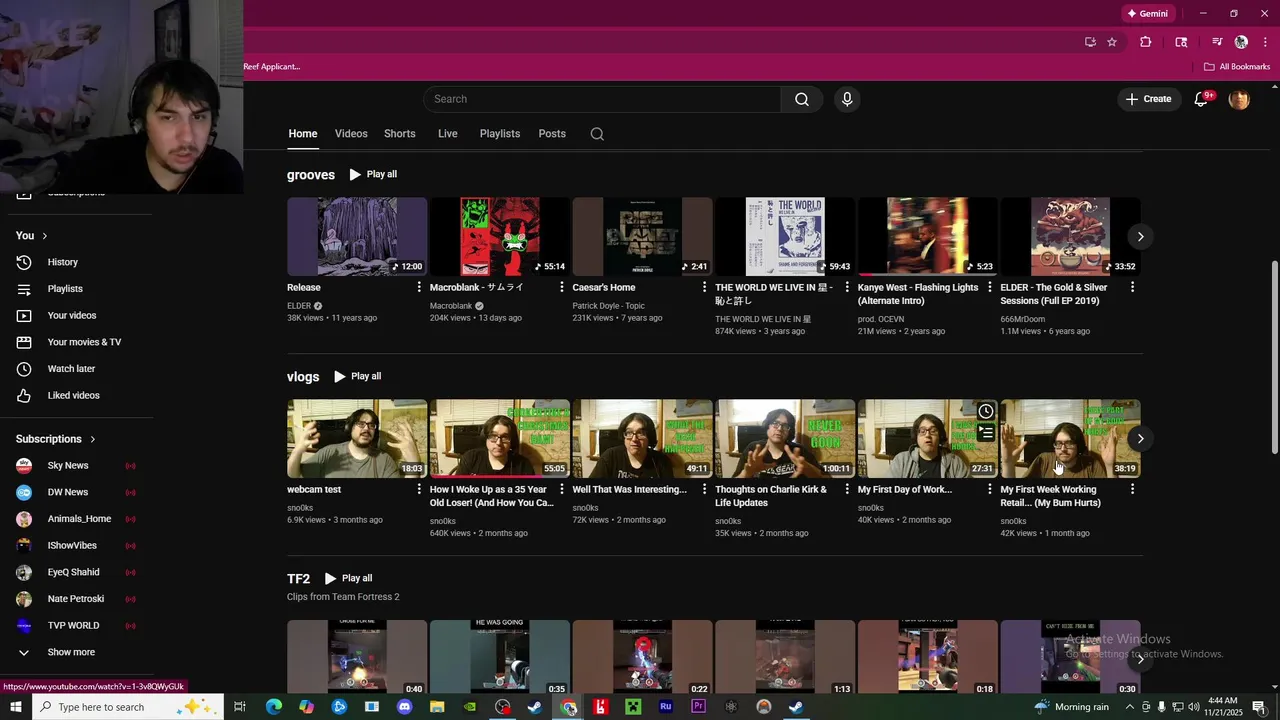Open Task View on the taskbar
The height and width of the screenshot is (720, 1280).
coord(240,707)
